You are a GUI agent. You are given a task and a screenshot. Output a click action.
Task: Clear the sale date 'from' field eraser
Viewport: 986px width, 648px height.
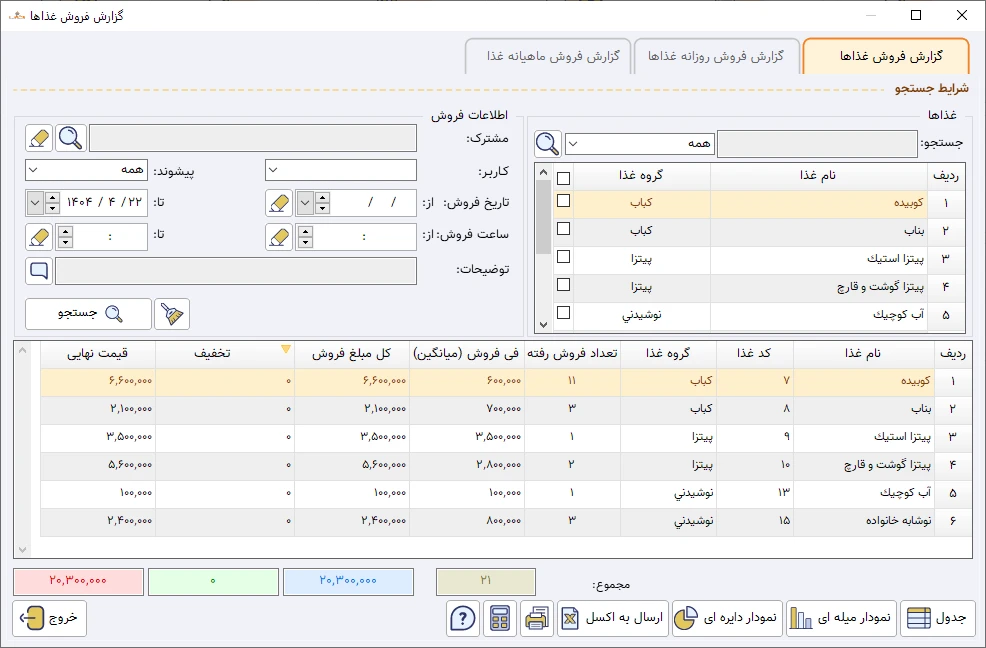pos(279,203)
